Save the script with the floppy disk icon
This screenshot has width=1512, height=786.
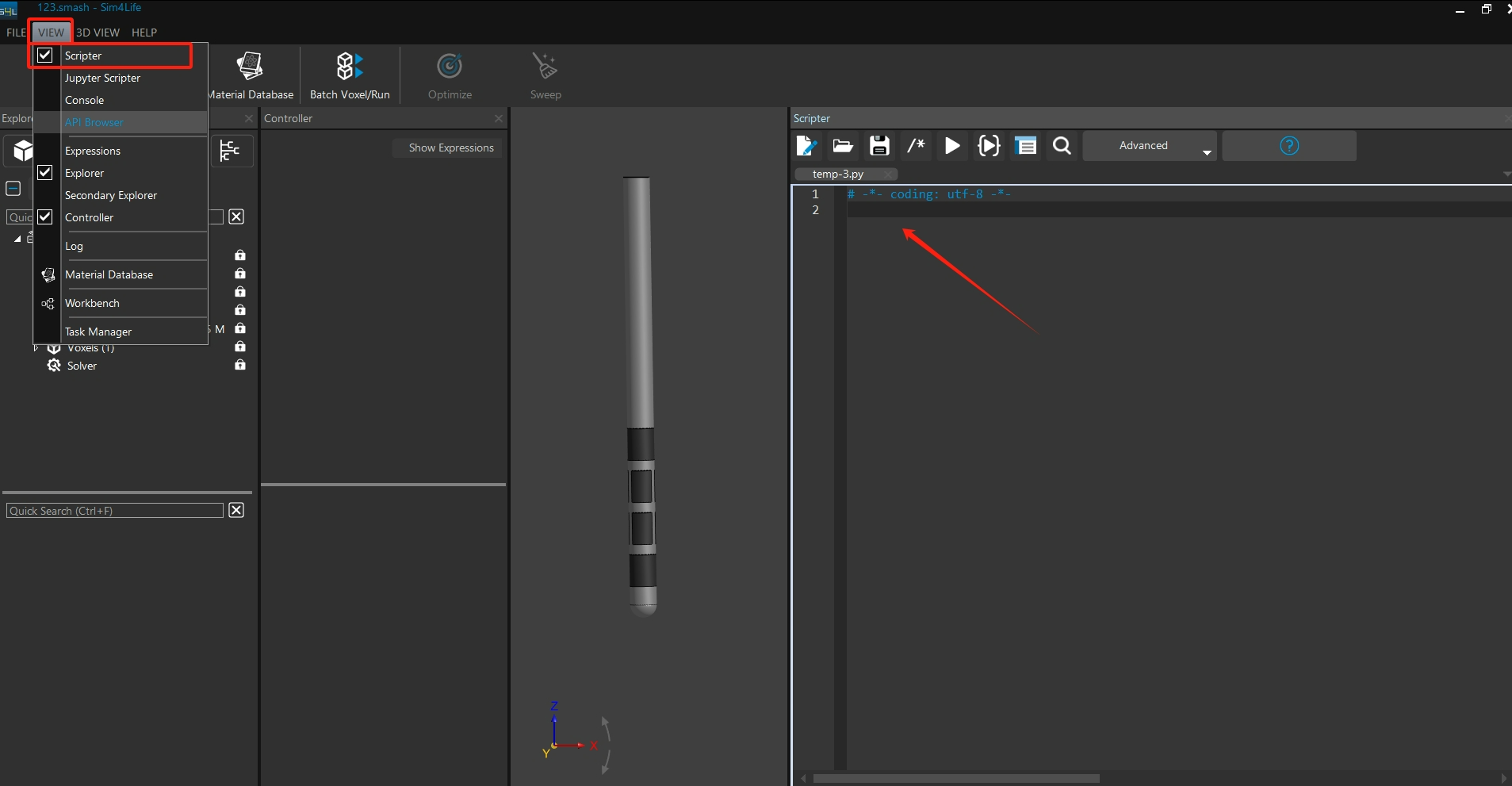[x=878, y=146]
